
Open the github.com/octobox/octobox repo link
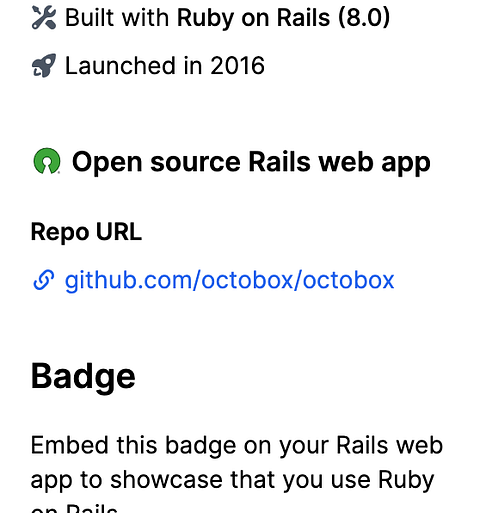(x=229, y=280)
